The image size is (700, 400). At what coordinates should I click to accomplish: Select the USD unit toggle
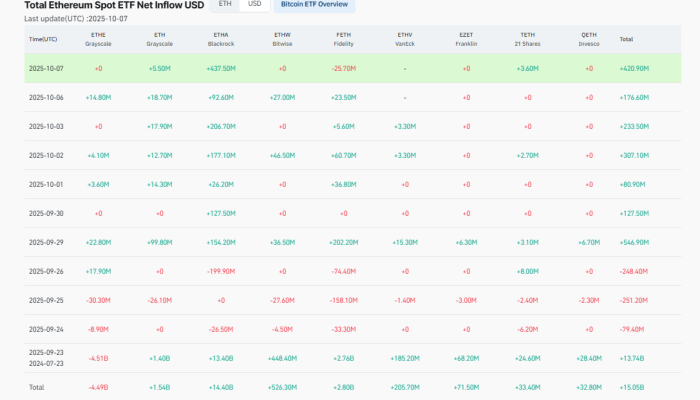(255, 5)
